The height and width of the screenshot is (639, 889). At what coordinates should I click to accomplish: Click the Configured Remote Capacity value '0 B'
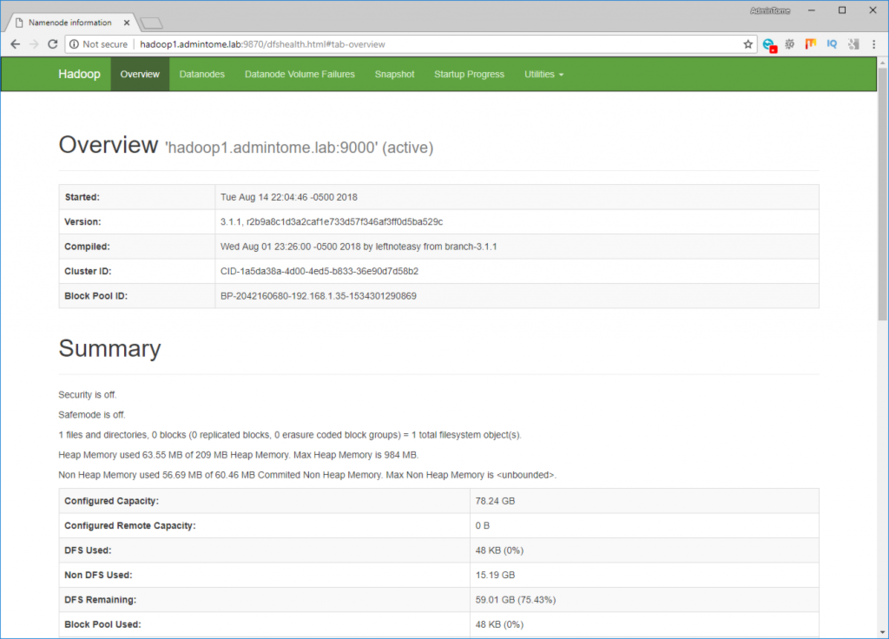482,526
